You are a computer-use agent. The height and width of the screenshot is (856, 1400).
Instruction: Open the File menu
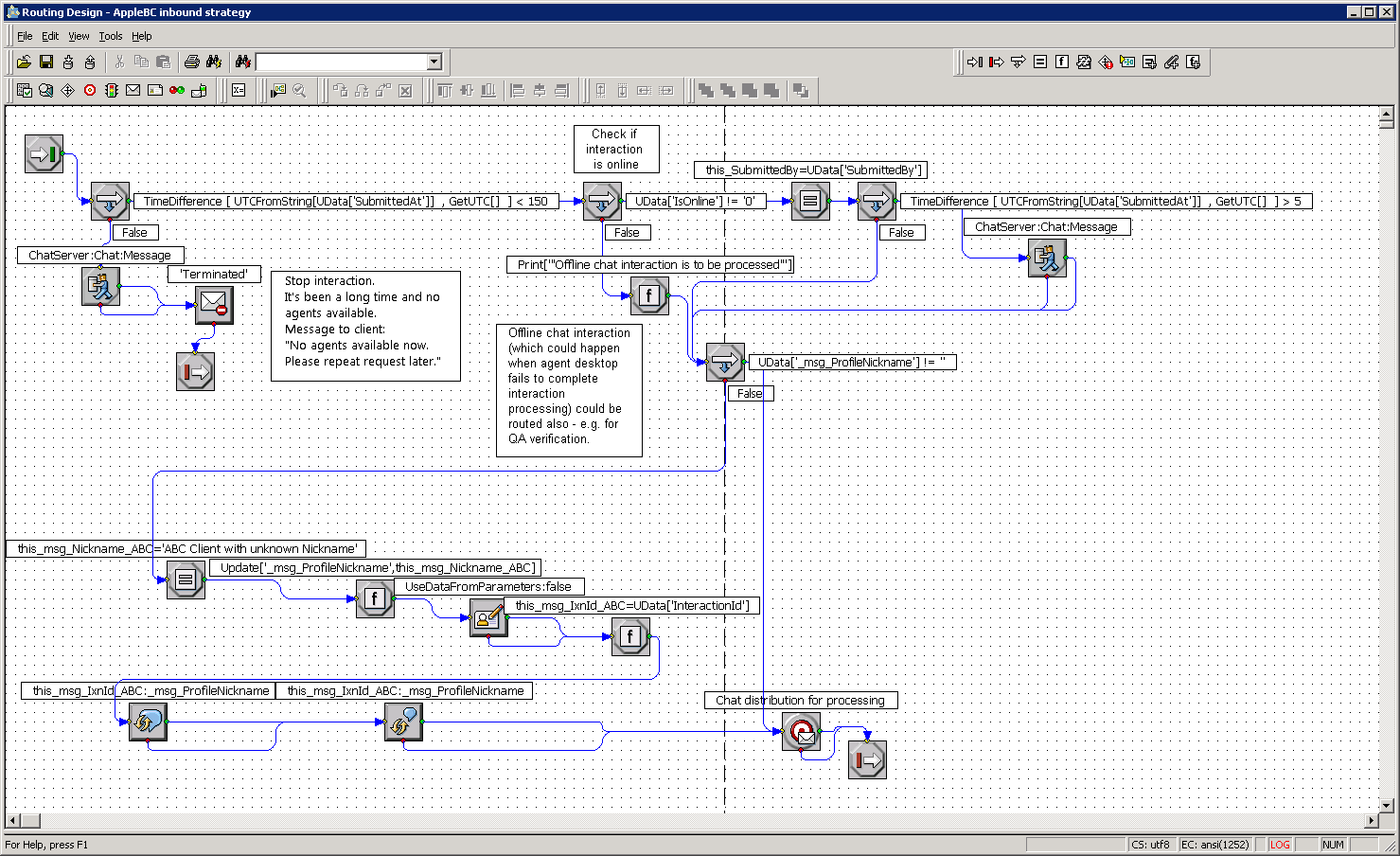(x=25, y=36)
